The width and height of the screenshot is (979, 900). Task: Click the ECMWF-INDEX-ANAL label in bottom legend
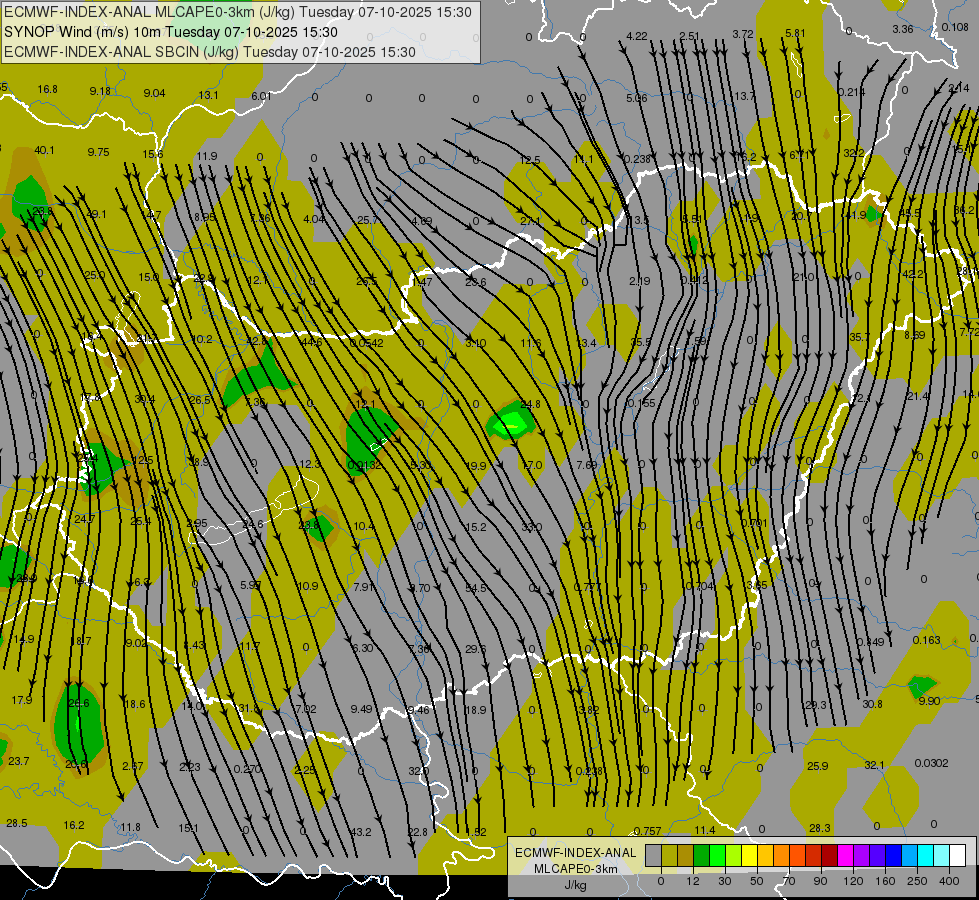coord(575,852)
